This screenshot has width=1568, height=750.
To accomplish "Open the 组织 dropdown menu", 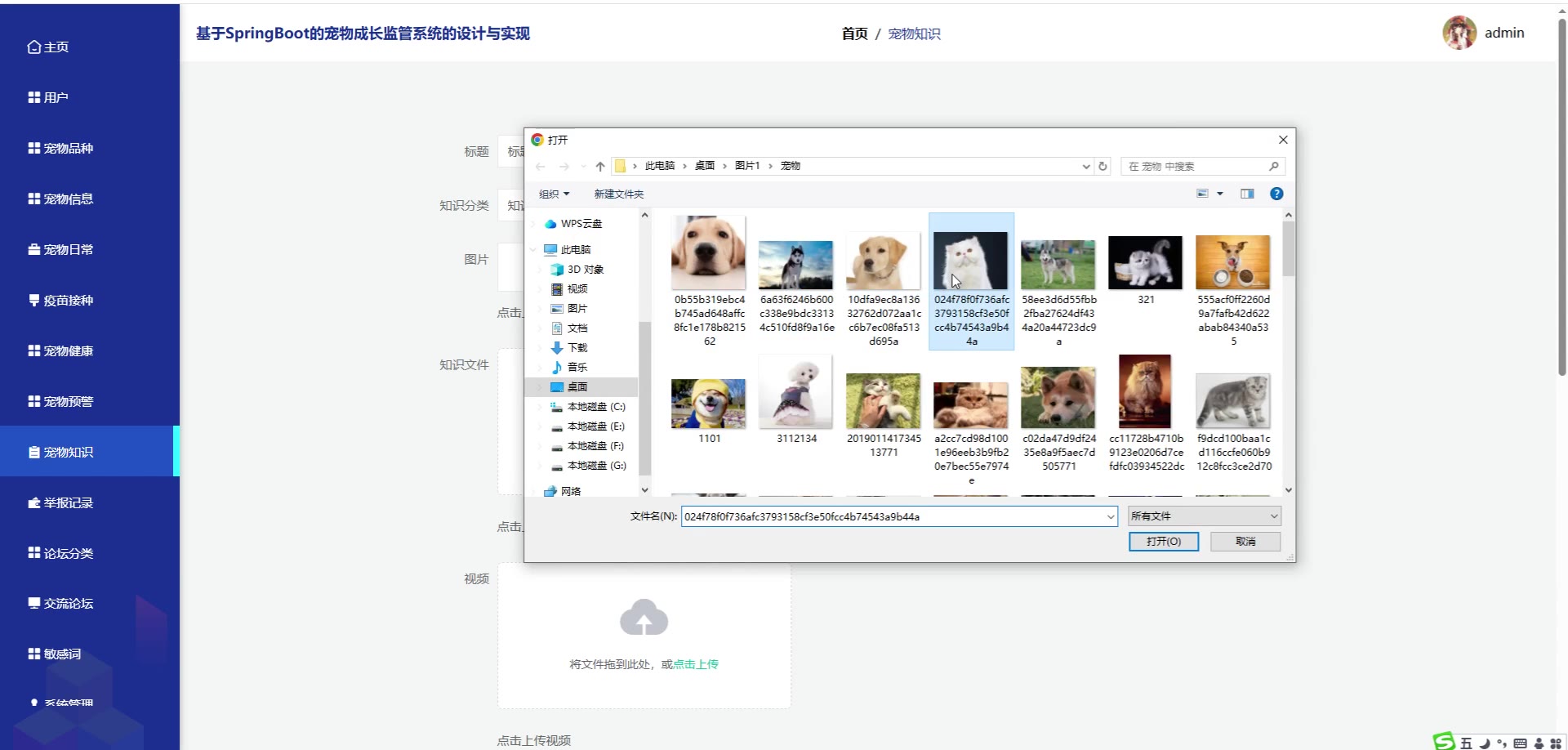I will [x=555, y=194].
